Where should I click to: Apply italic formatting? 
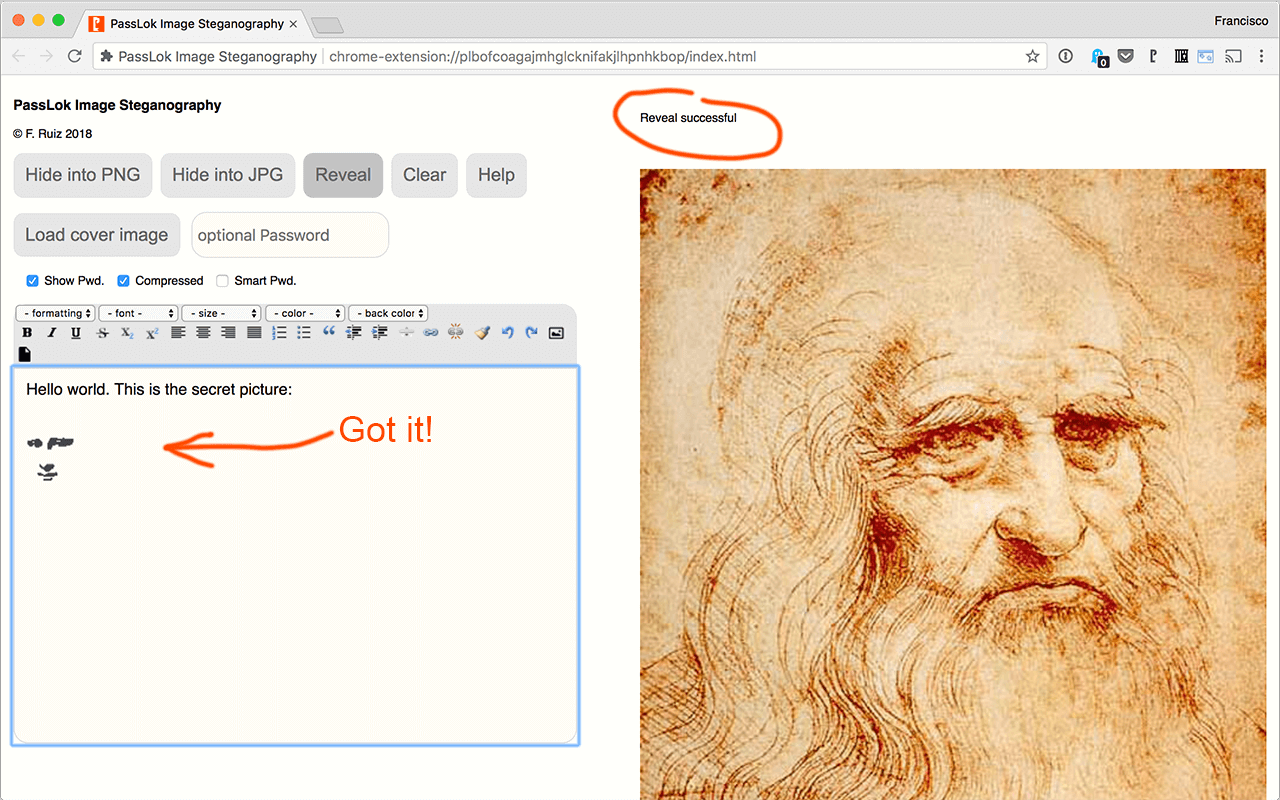(52, 333)
